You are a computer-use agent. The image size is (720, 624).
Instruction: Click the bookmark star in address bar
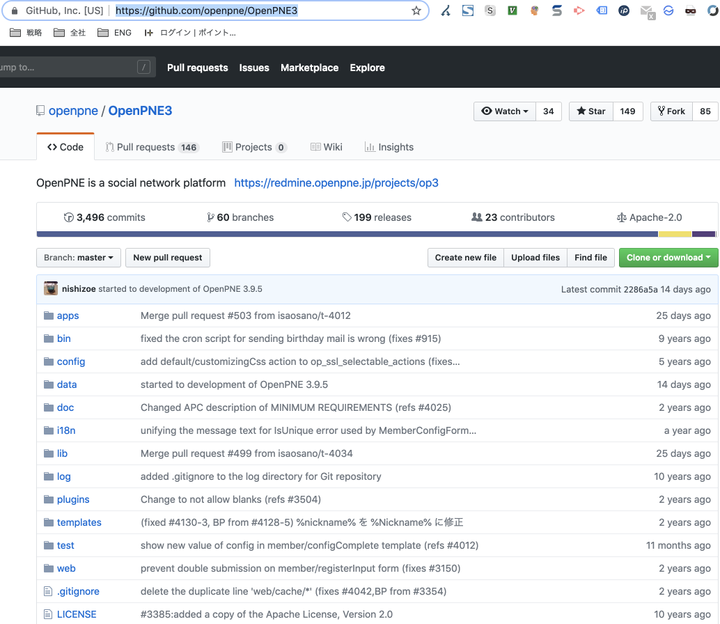point(416,11)
